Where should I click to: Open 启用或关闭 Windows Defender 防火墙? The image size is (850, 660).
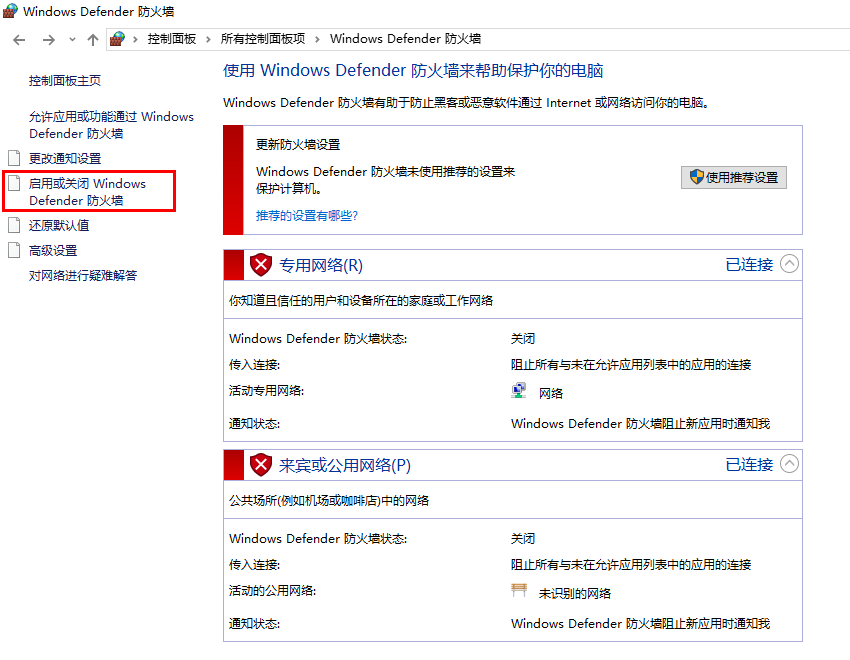[x=87, y=192]
